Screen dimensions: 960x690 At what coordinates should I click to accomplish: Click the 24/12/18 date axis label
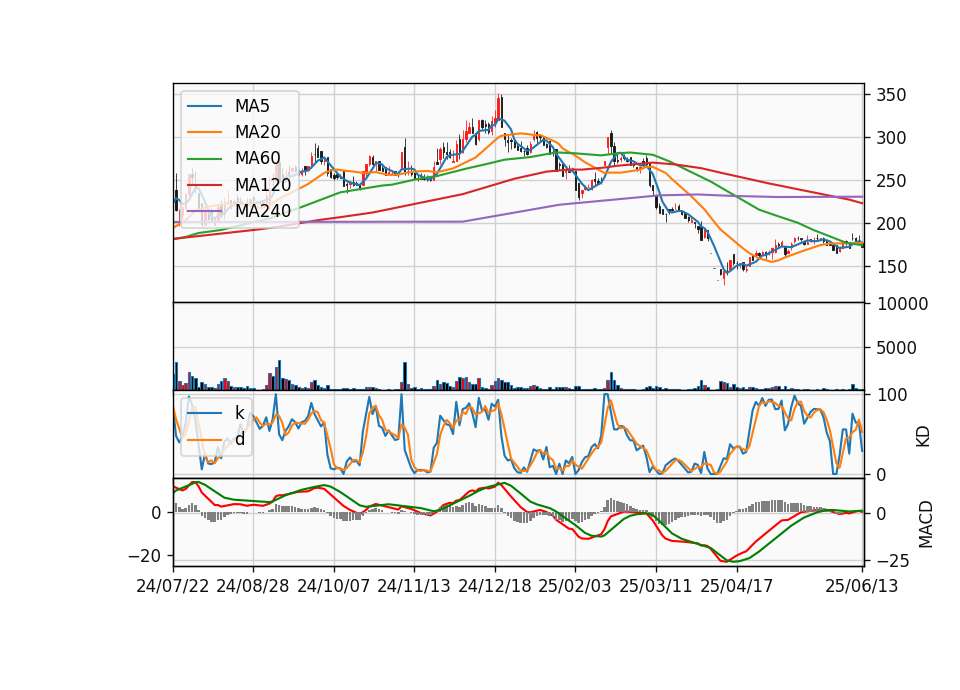tap(495, 586)
